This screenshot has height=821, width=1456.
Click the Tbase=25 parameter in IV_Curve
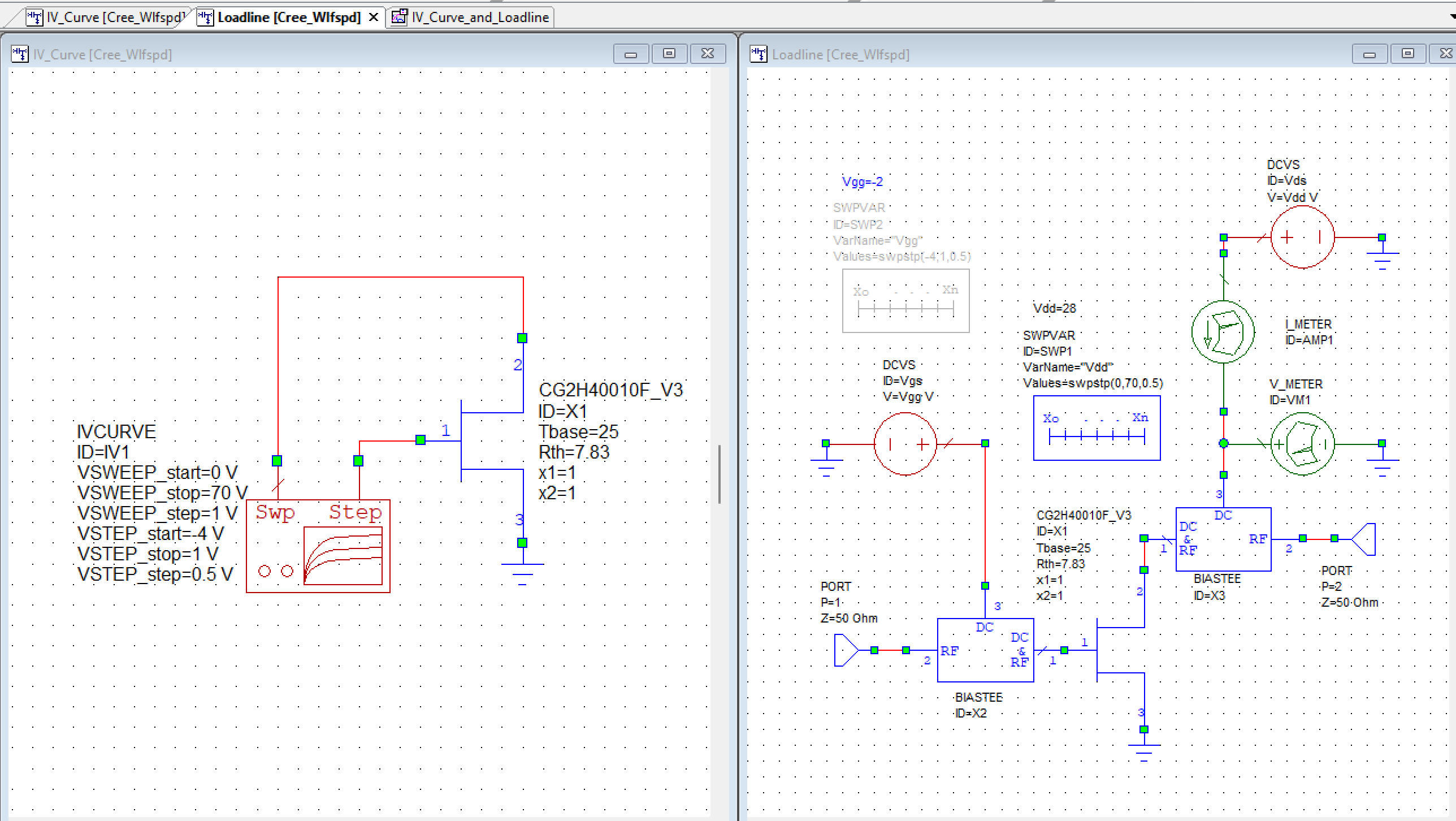578,432
